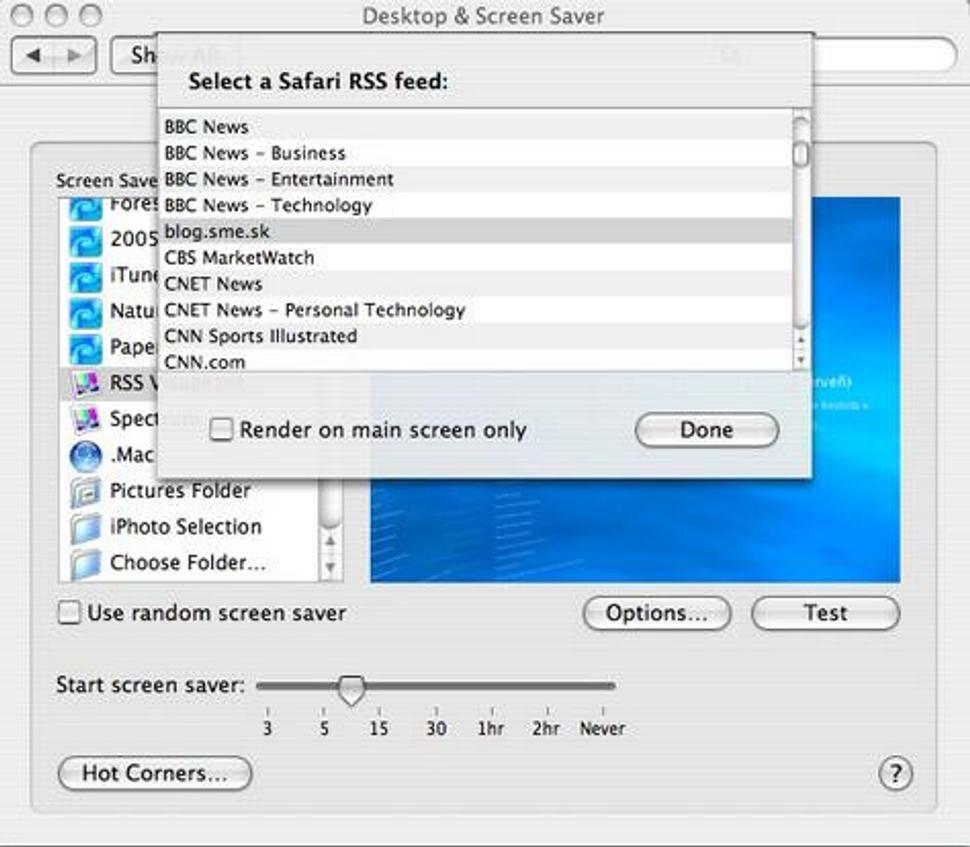Click the screen saver list scroll-up arrow

[x=330, y=541]
